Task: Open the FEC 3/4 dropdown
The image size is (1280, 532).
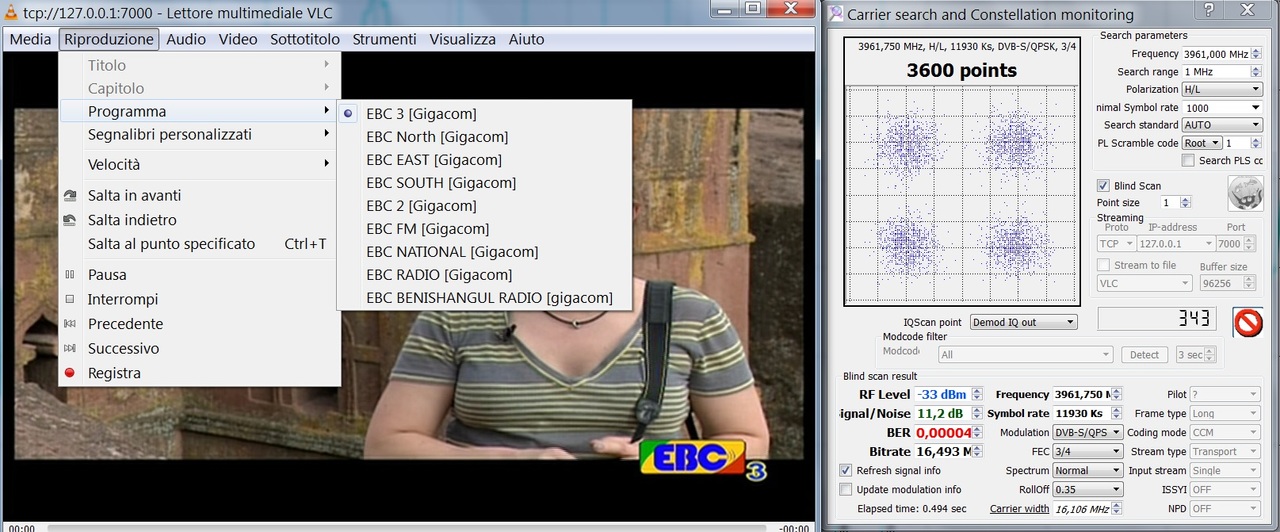Action: click(1088, 452)
